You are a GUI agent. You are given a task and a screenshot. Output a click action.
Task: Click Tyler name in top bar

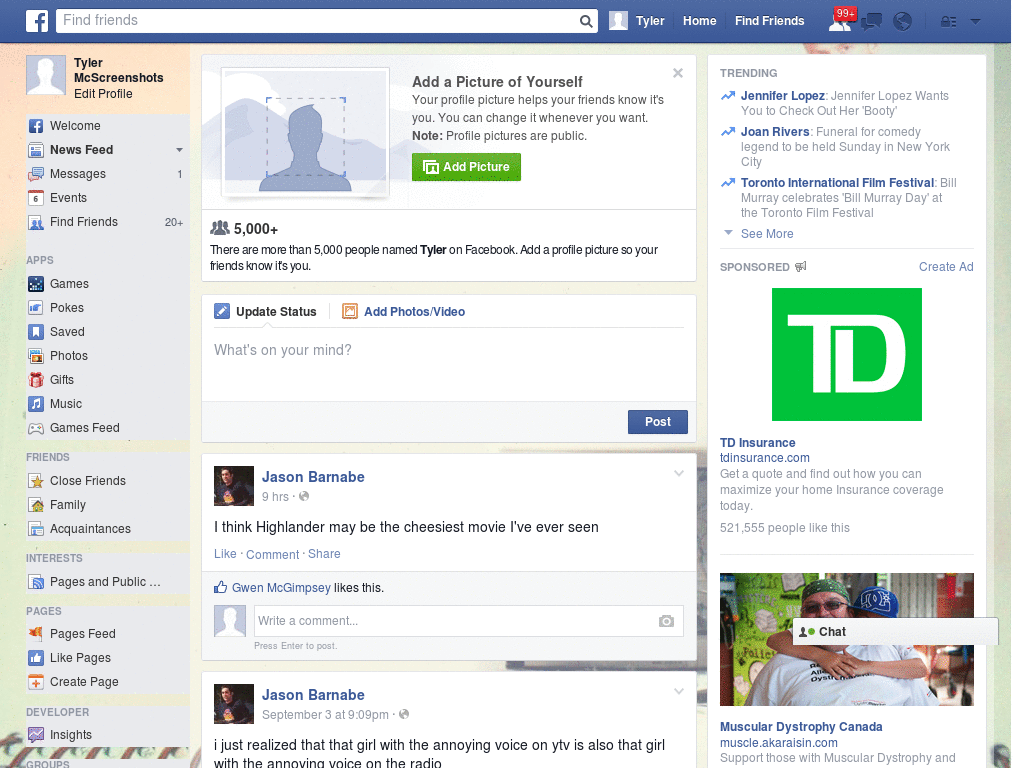pos(650,21)
